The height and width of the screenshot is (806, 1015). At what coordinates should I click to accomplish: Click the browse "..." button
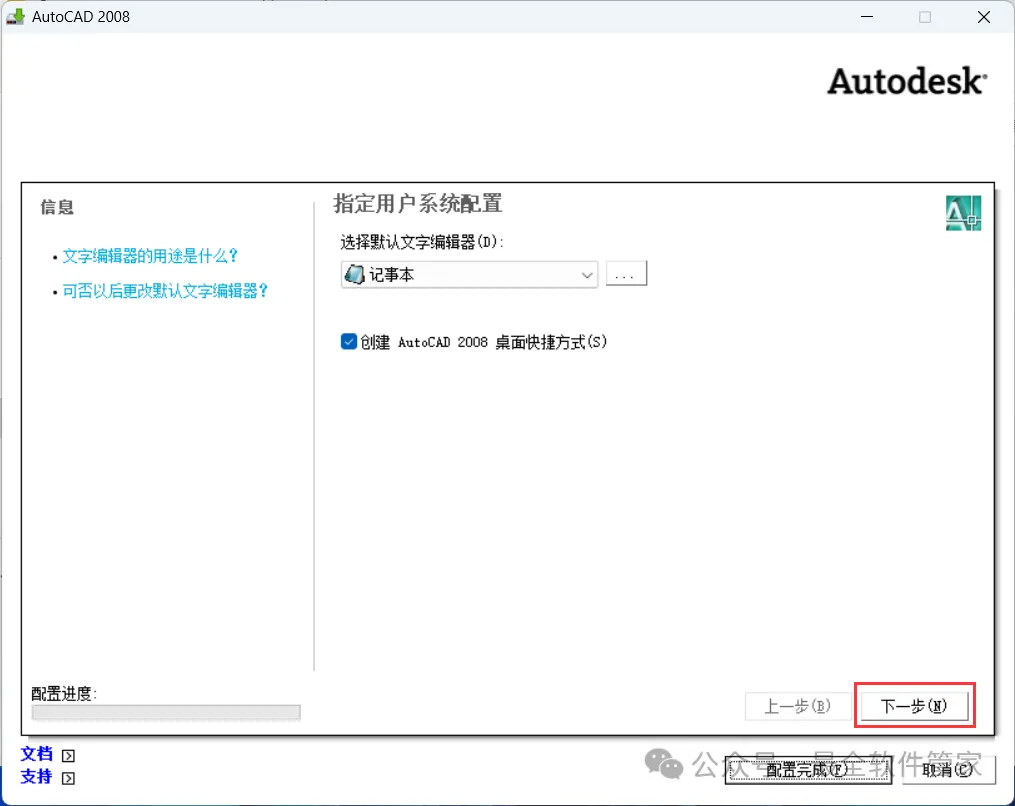[626, 274]
